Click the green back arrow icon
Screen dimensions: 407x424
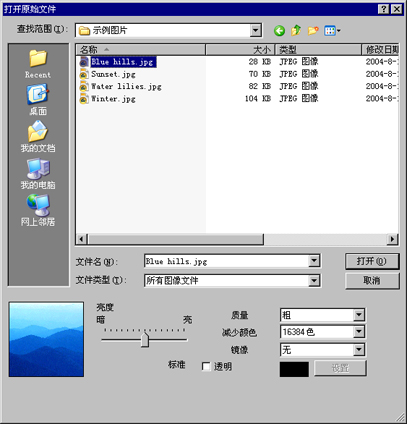(x=279, y=31)
